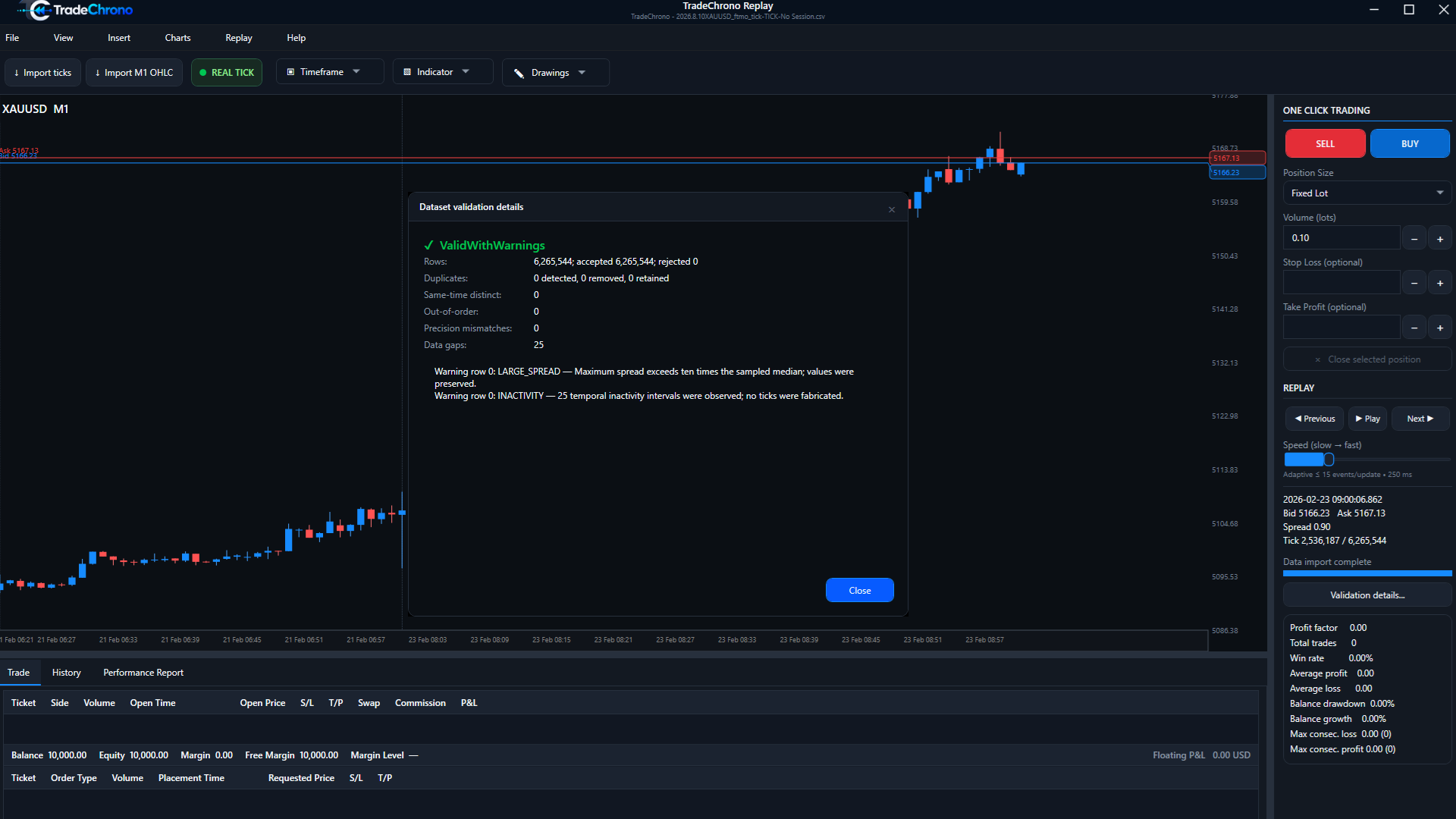Click the TradeChrono logo icon
This screenshot has width=1456, height=819.
[36, 10]
